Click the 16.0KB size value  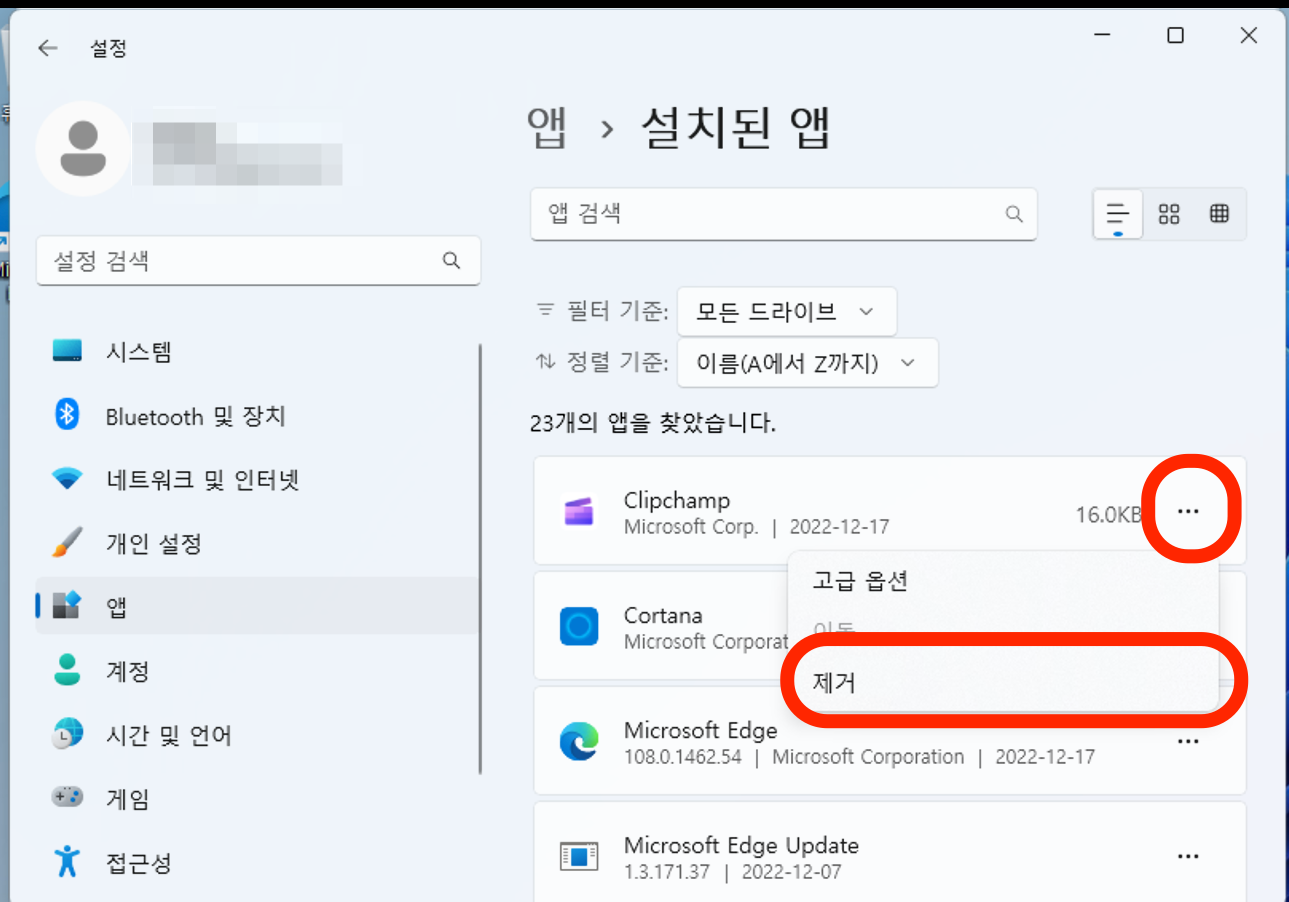point(1108,514)
